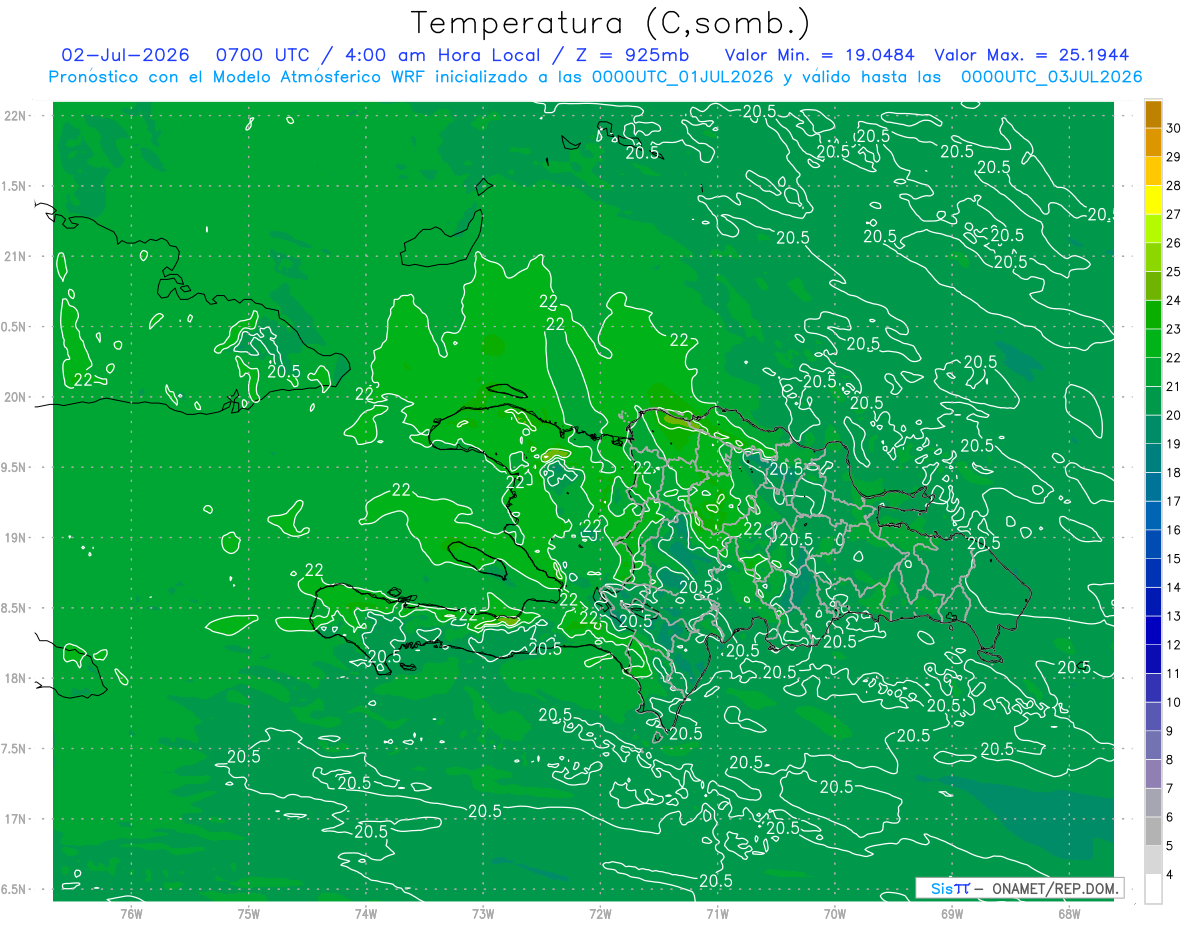
Task: Click the "71W" longitude axis label
Action: click(x=717, y=913)
